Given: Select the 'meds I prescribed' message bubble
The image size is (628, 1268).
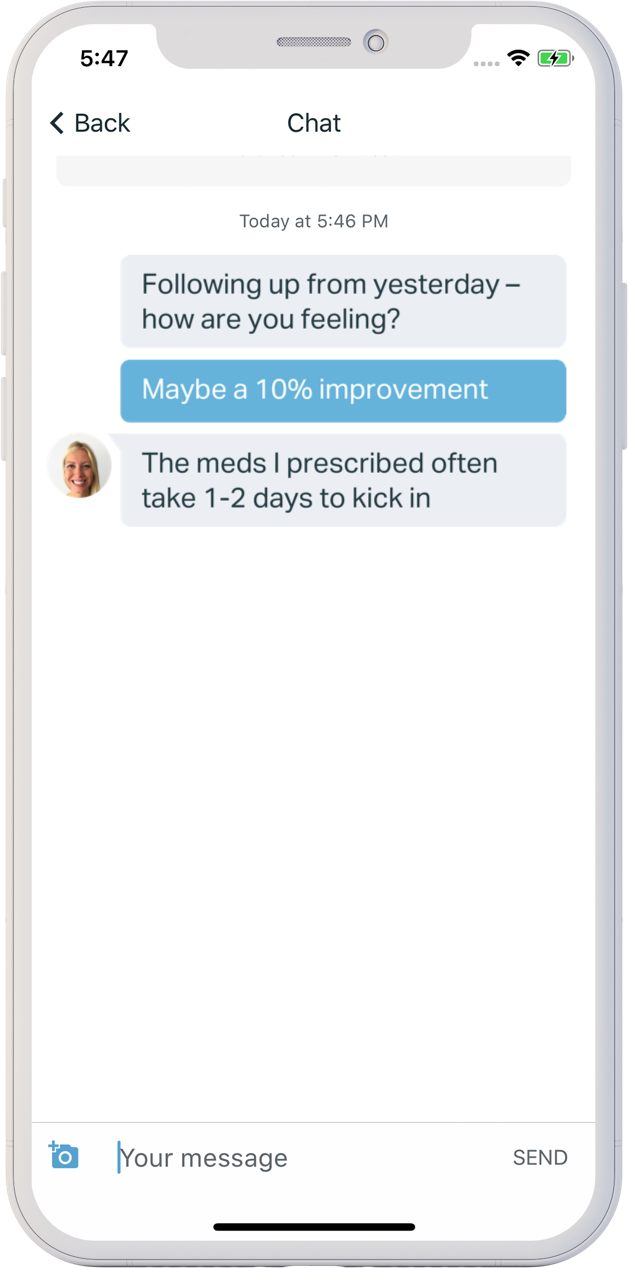Looking at the screenshot, I should click(x=343, y=480).
